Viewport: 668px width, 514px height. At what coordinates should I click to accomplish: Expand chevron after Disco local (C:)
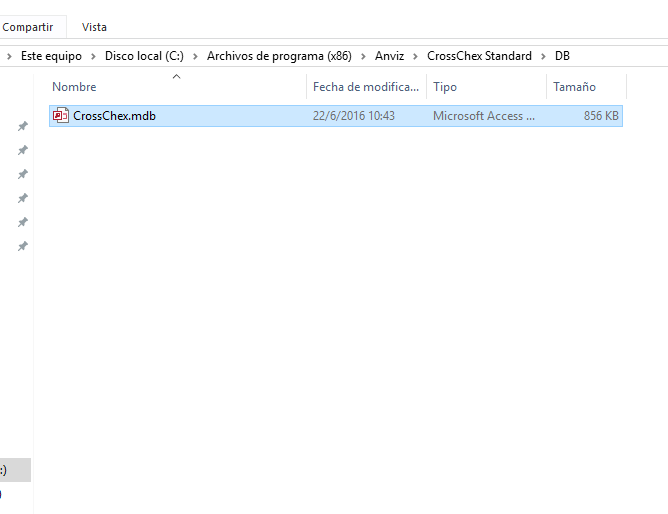[195, 56]
